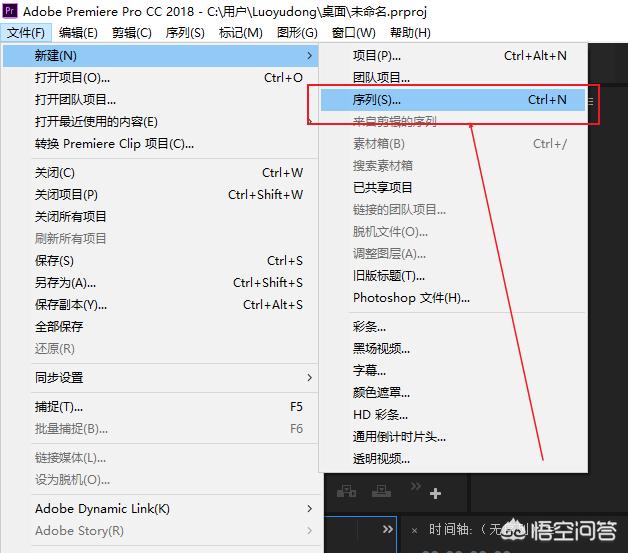Open the 帮助(H) menu
This screenshot has height=553, width=628.
tap(411, 33)
